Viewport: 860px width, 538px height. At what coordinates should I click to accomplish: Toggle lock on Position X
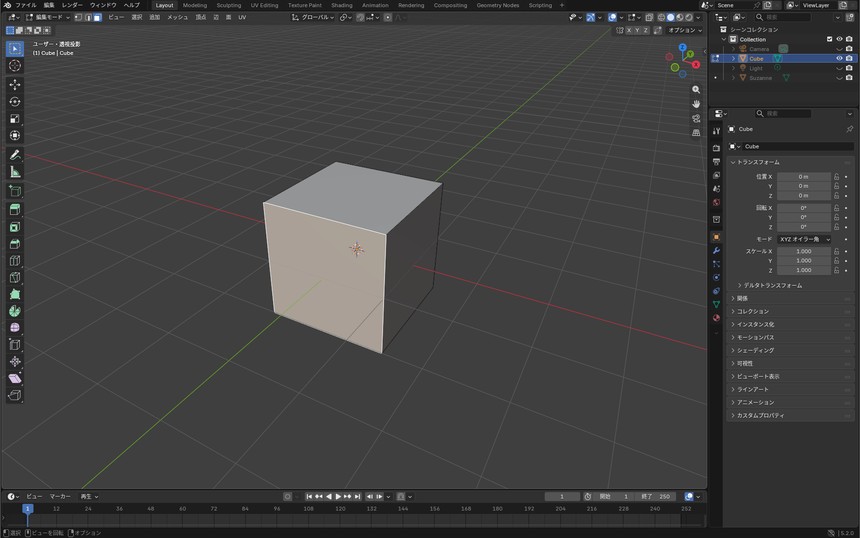(836, 177)
